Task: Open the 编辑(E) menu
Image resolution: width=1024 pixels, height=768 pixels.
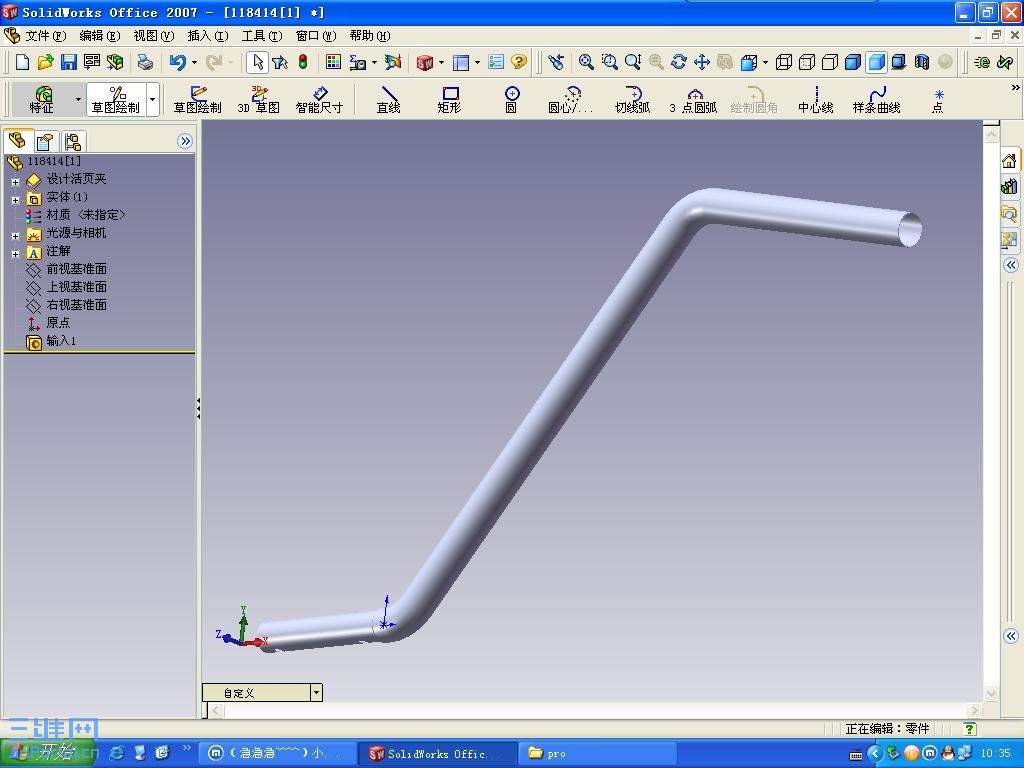Action: 100,35
